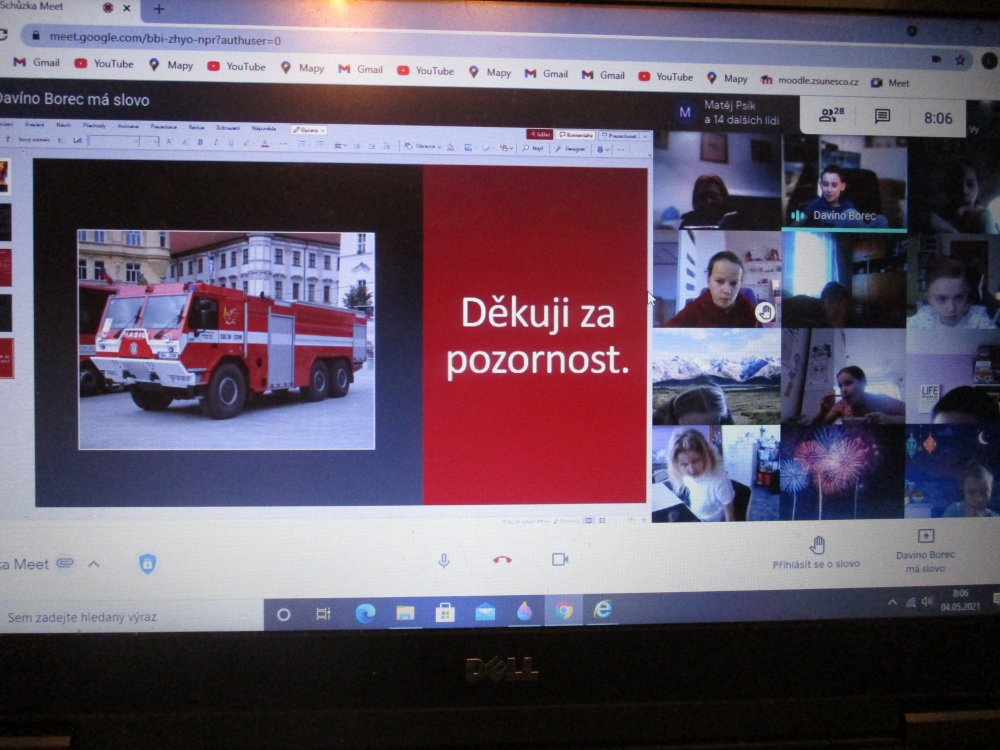This screenshot has height=750, width=1000.
Task: Select Davino Borec video tile
Action: point(844,185)
